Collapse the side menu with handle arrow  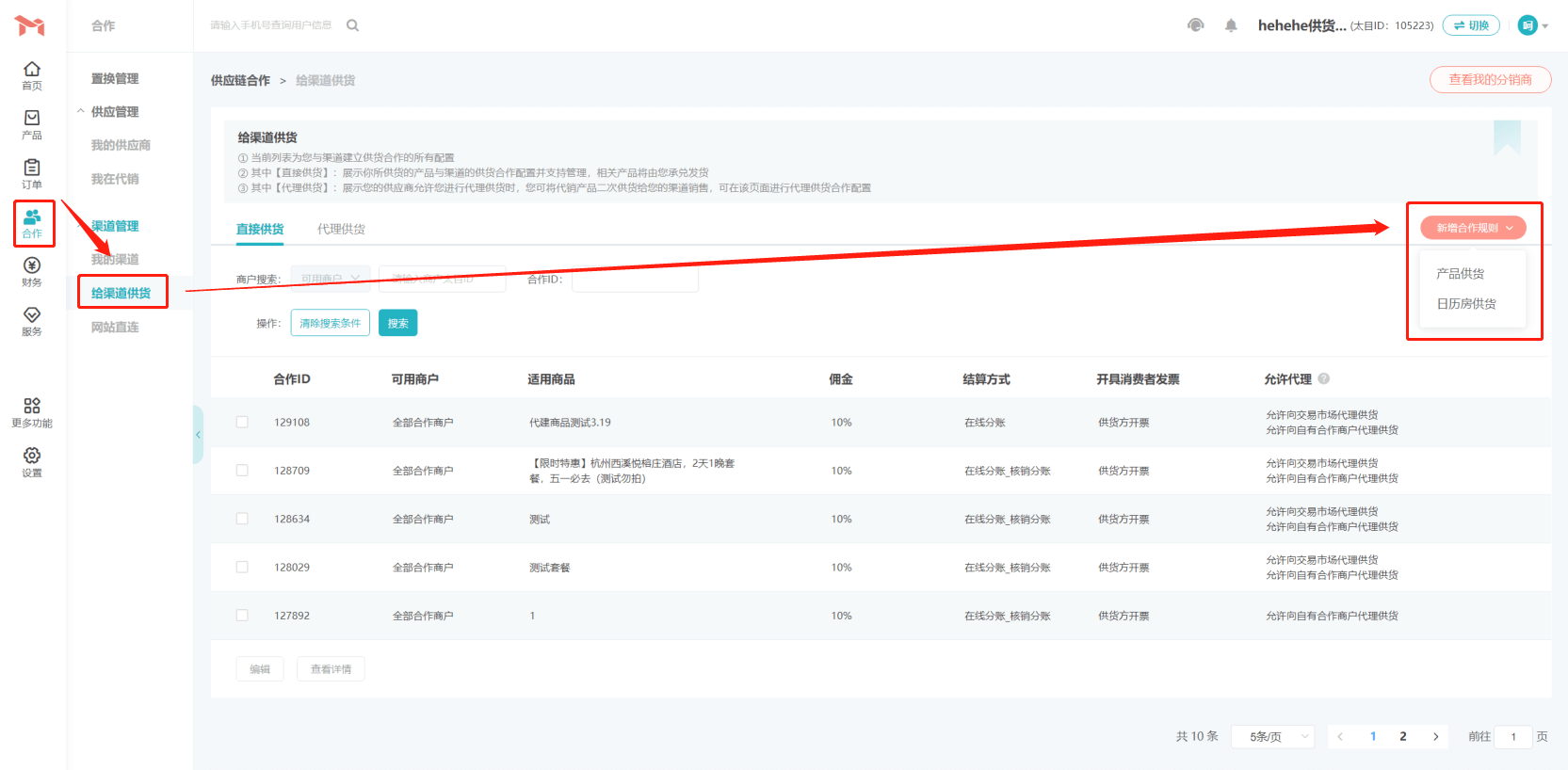198,434
